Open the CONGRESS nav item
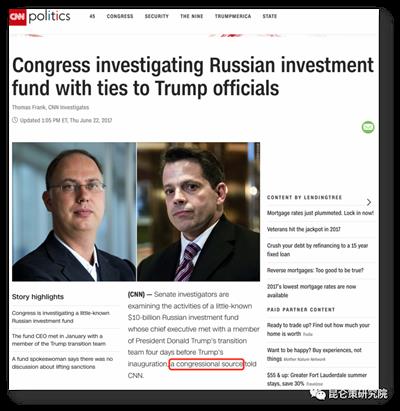 point(120,16)
